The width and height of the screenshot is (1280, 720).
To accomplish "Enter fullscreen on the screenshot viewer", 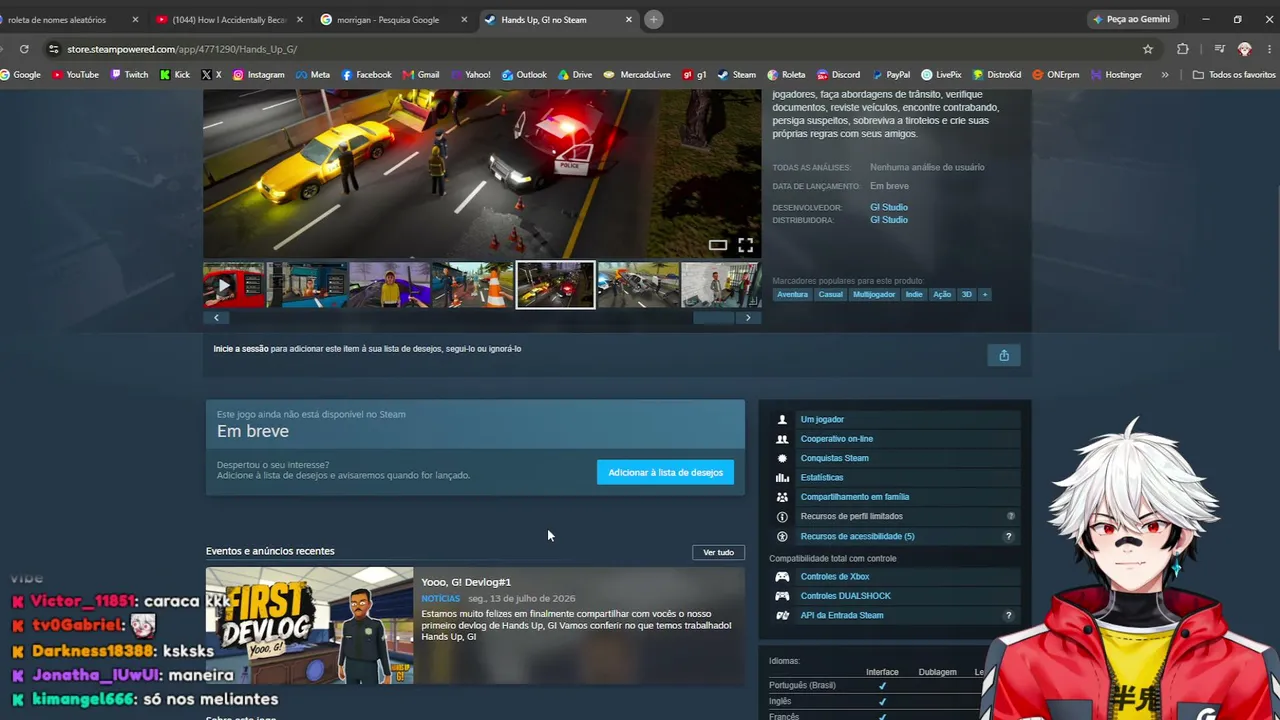I will (745, 245).
